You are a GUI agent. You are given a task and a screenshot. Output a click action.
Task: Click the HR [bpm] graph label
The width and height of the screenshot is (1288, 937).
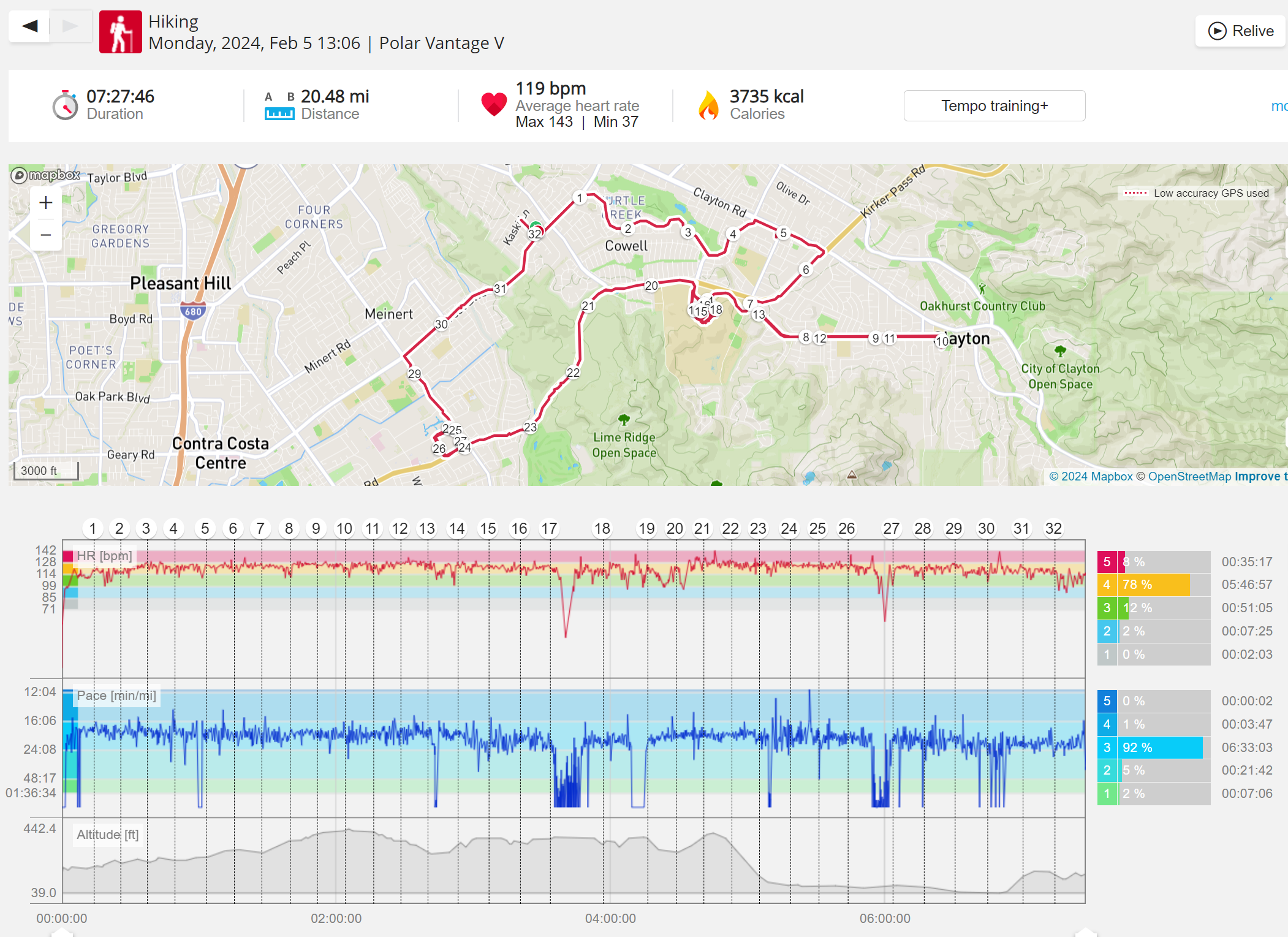104,556
